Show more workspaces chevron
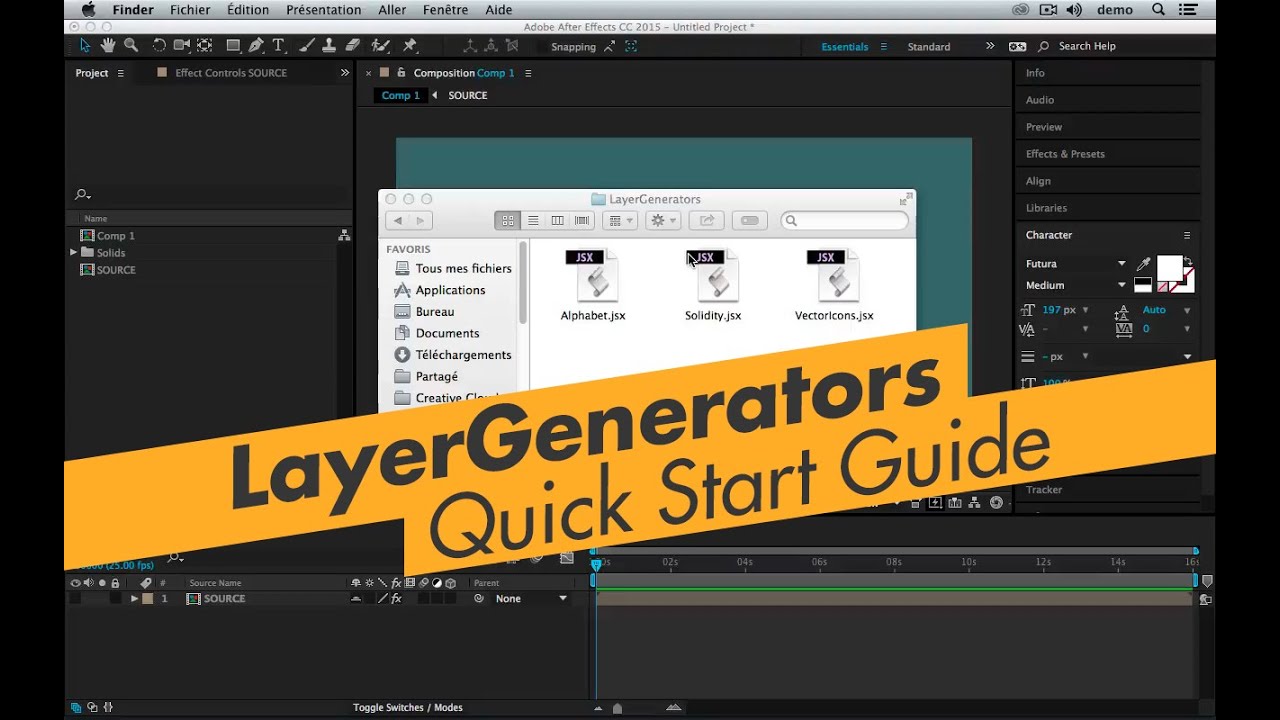Viewport: 1280px width, 720px height. pyautogui.click(x=990, y=46)
